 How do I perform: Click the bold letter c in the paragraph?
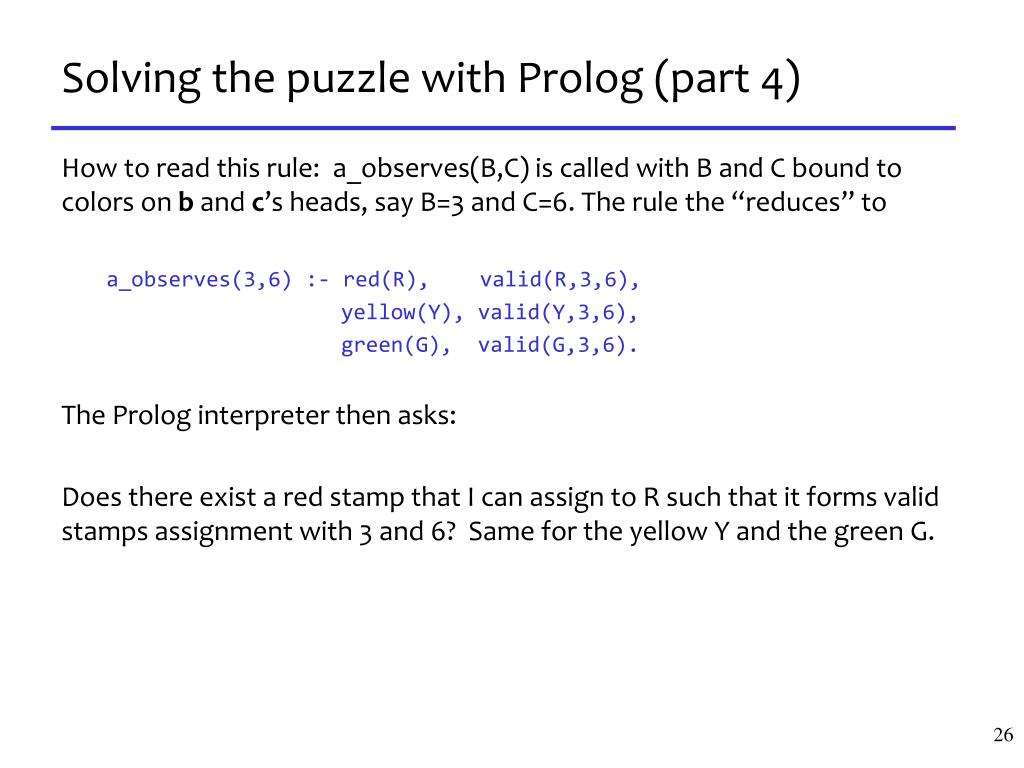(x=257, y=203)
